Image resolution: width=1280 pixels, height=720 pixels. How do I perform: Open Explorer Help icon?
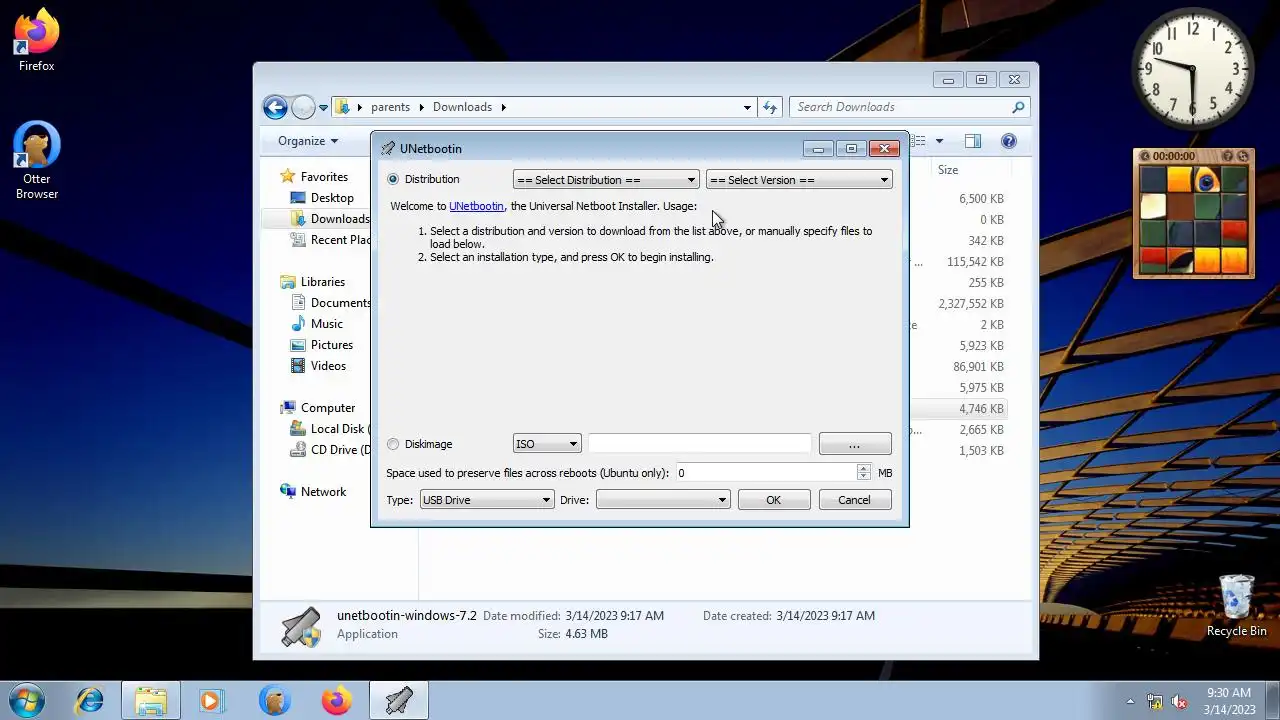click(x=1009, y=141)
